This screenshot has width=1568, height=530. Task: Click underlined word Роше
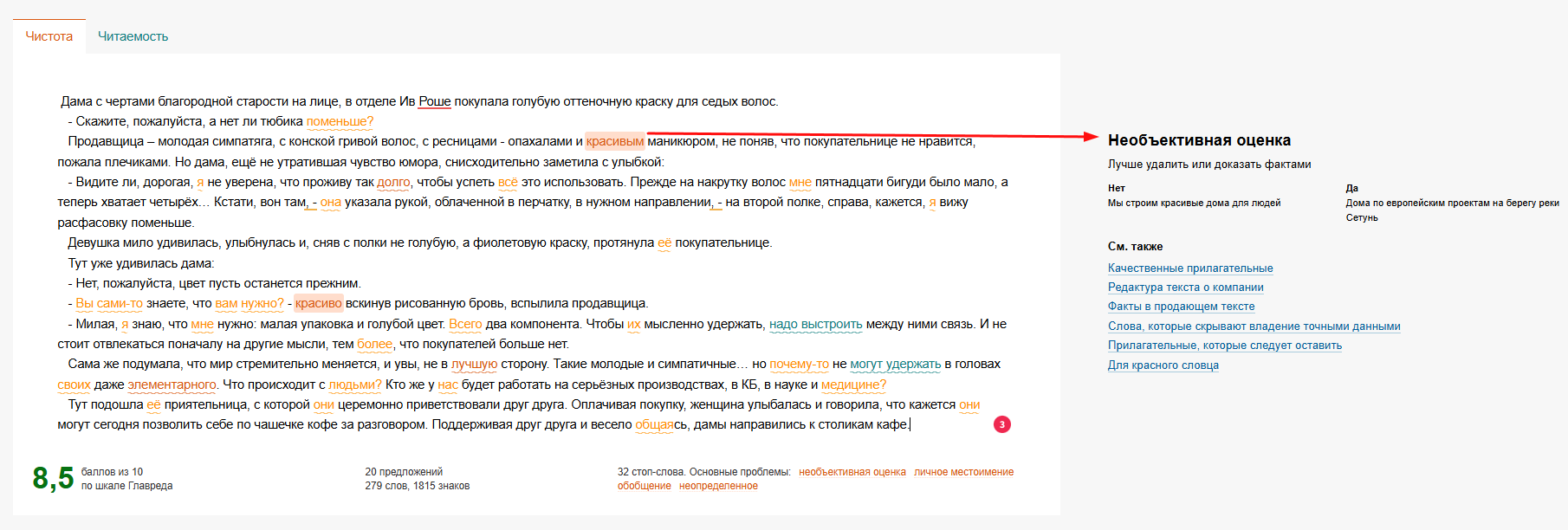[435, 101]
